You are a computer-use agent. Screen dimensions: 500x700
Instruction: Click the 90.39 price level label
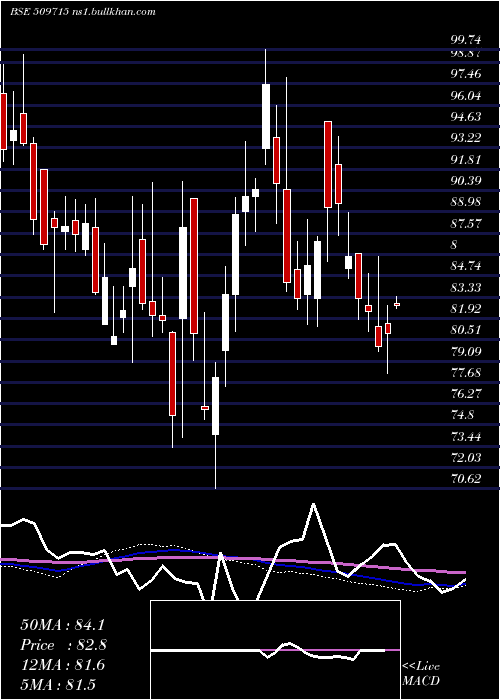466,181
